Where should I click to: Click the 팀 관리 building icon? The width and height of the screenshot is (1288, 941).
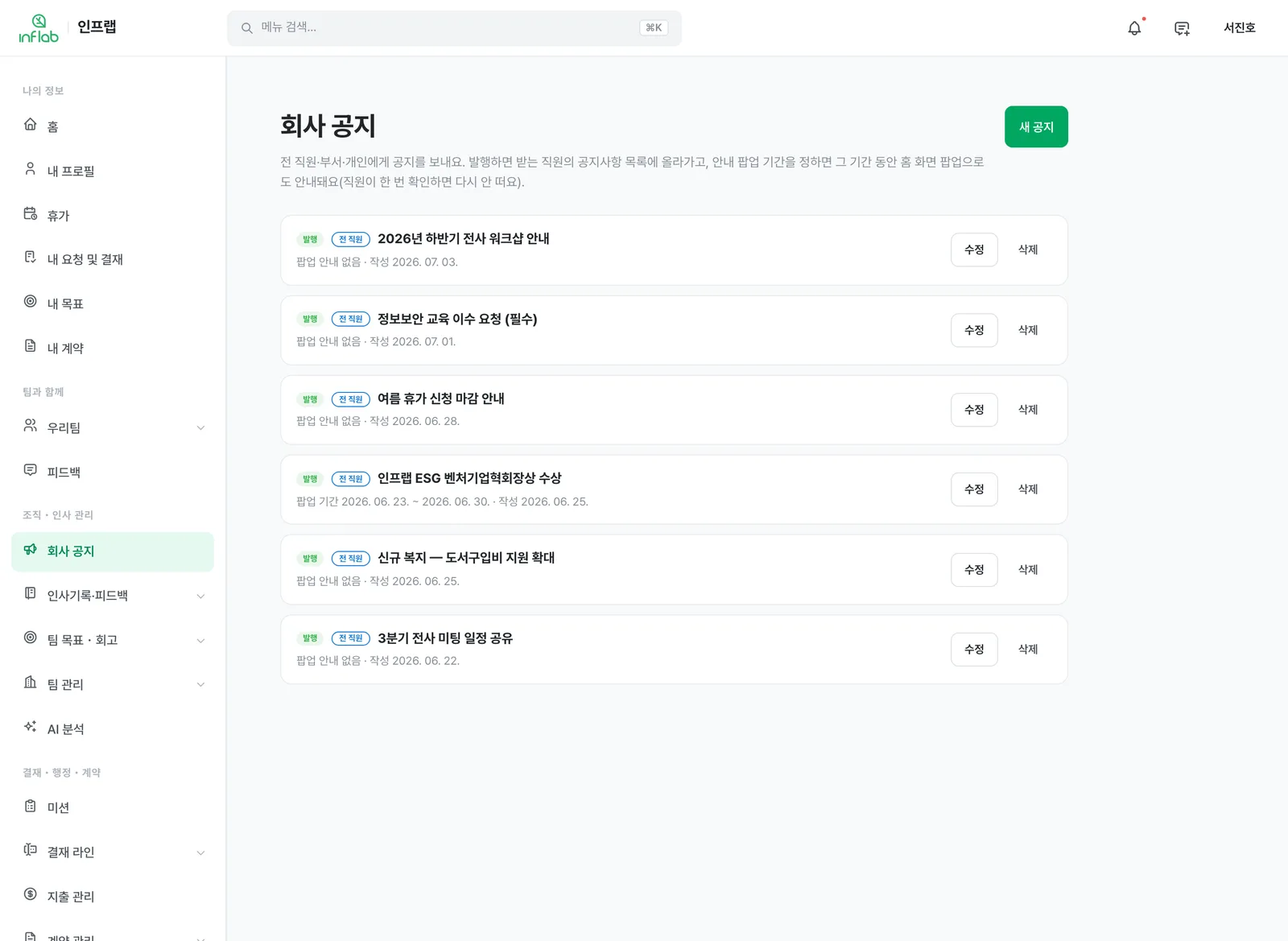[x=31, y=683]
